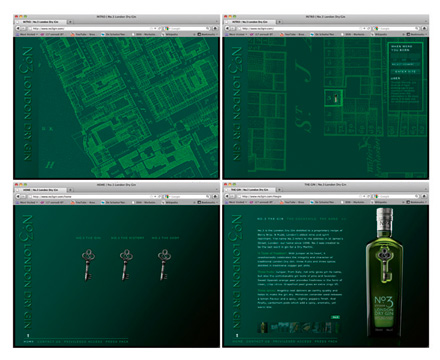Click the key under No.3 The Gin

point(88,265)
